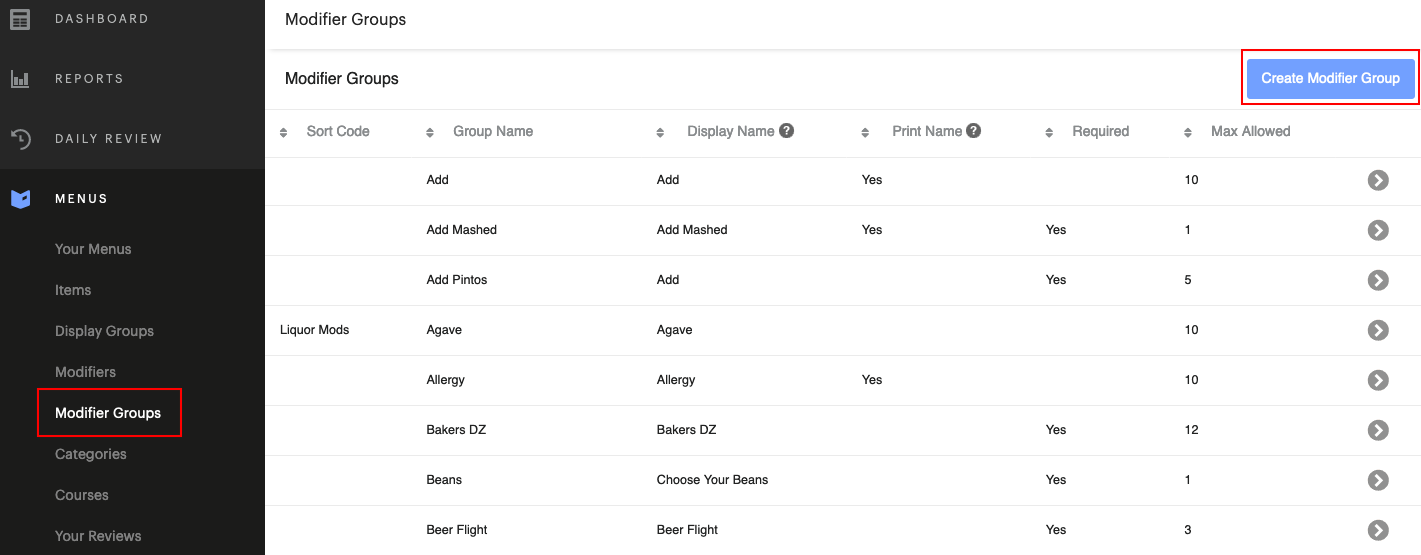Open the Courses sidebar item
The width and height of the screenshot is (1421, 555).
81,495
